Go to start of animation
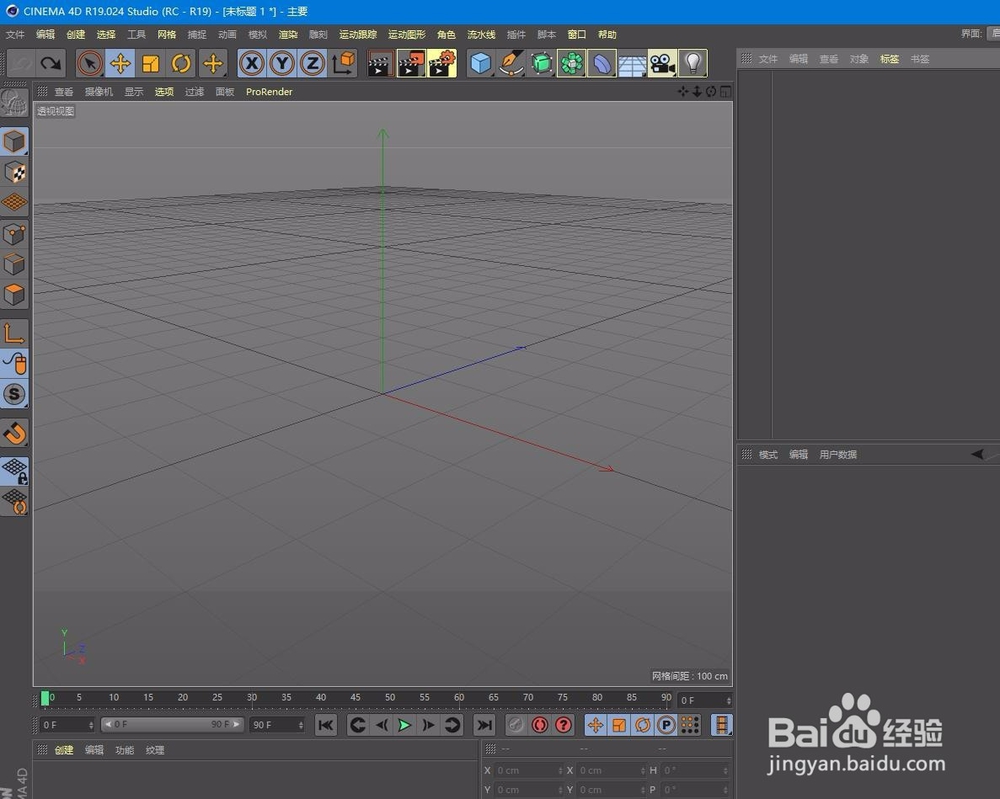 (326, 725)
